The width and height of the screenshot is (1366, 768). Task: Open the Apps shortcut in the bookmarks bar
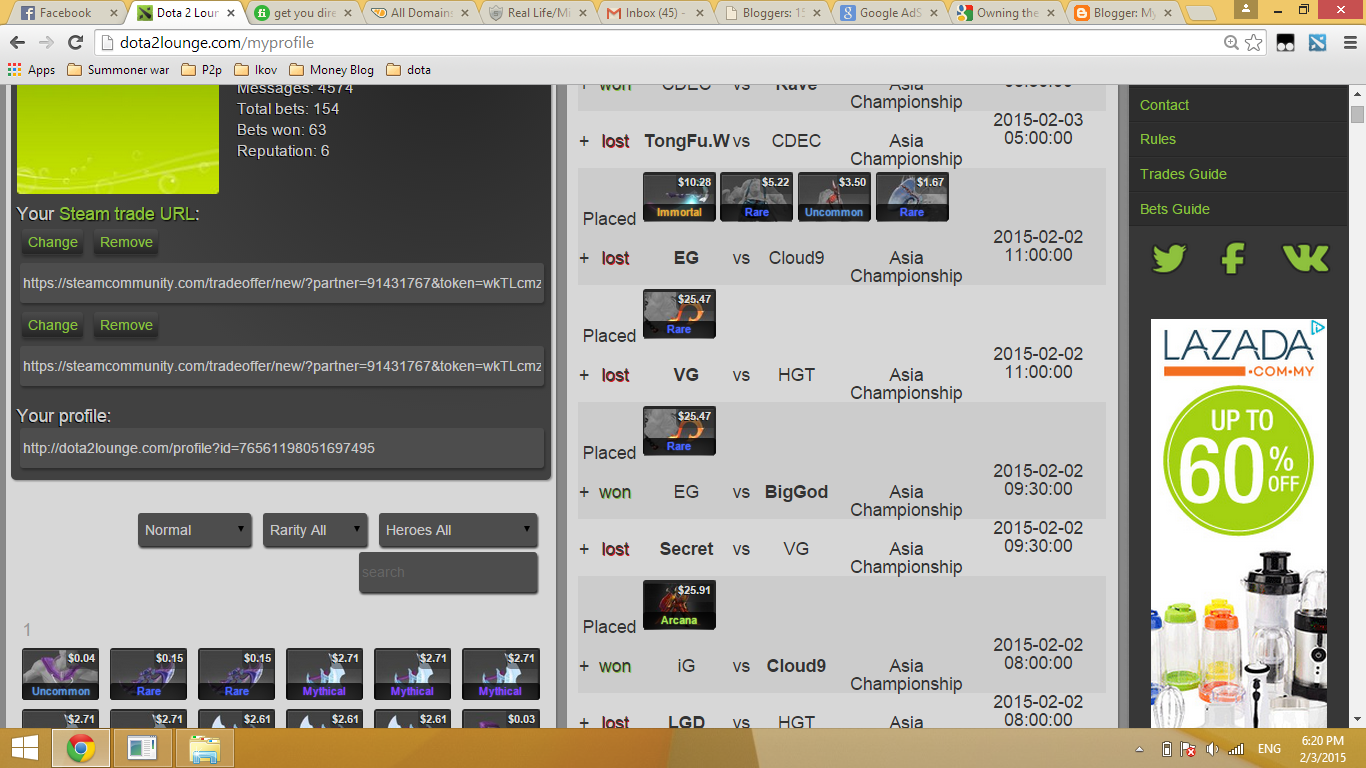click(31, 70)
